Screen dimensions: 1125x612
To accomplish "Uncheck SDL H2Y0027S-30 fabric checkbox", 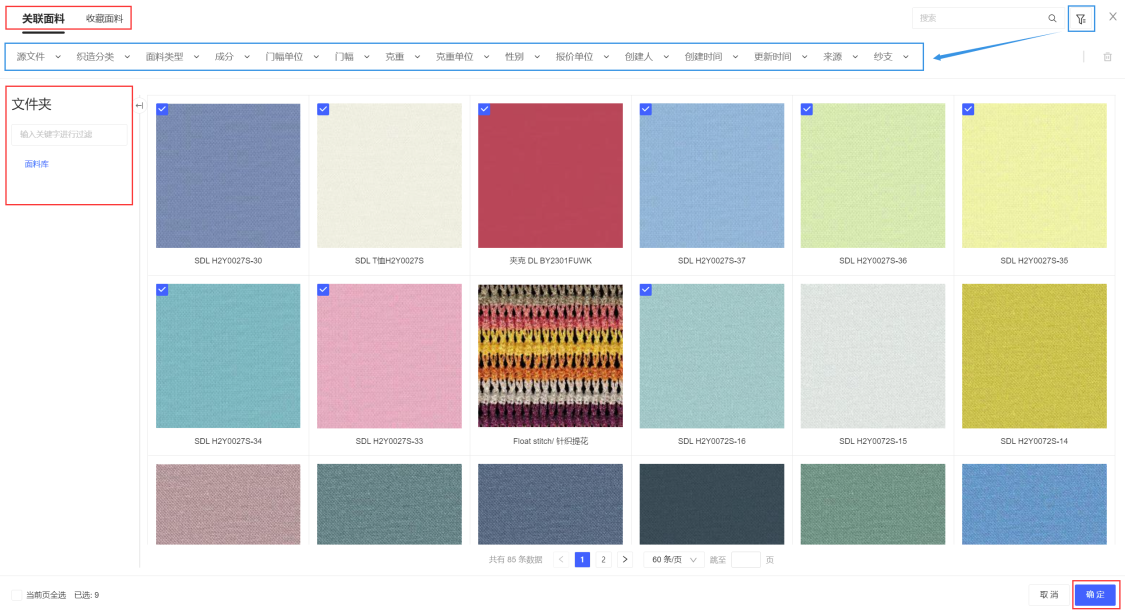I will coord(162,109).
